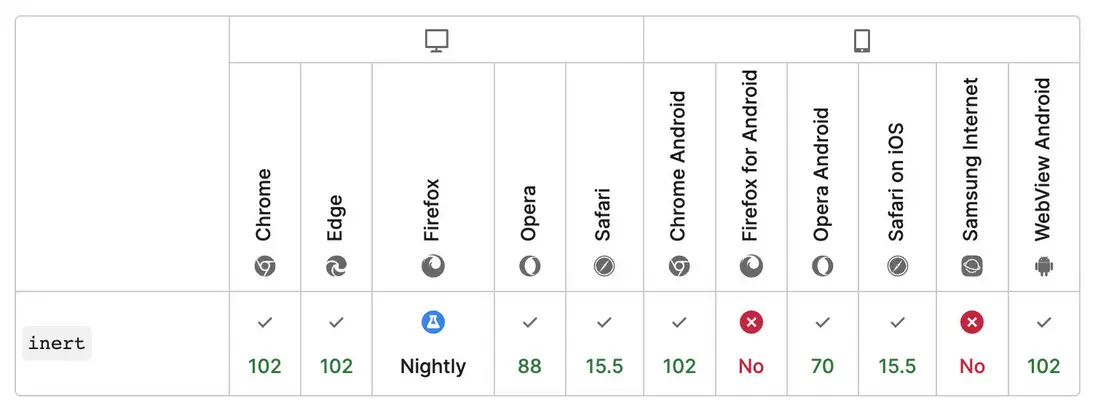Image resolution: width=1098 pixels, height=411 pixels.
Task: Expand Firefox Nightly support cell
Action: click(x=433, y=344)
